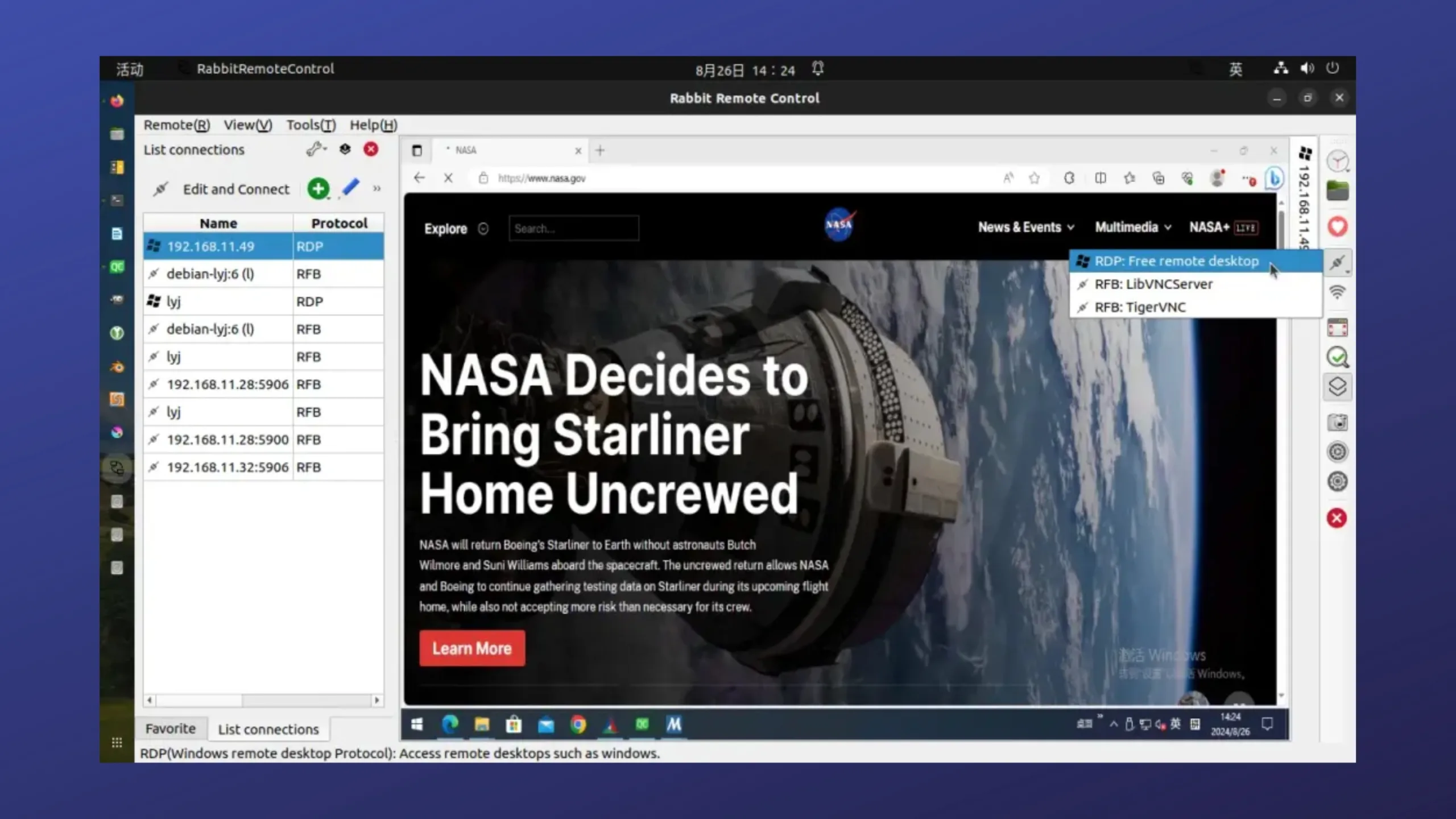Open Microsoft Store from the remote taskbar

click(x=514, y=724)
